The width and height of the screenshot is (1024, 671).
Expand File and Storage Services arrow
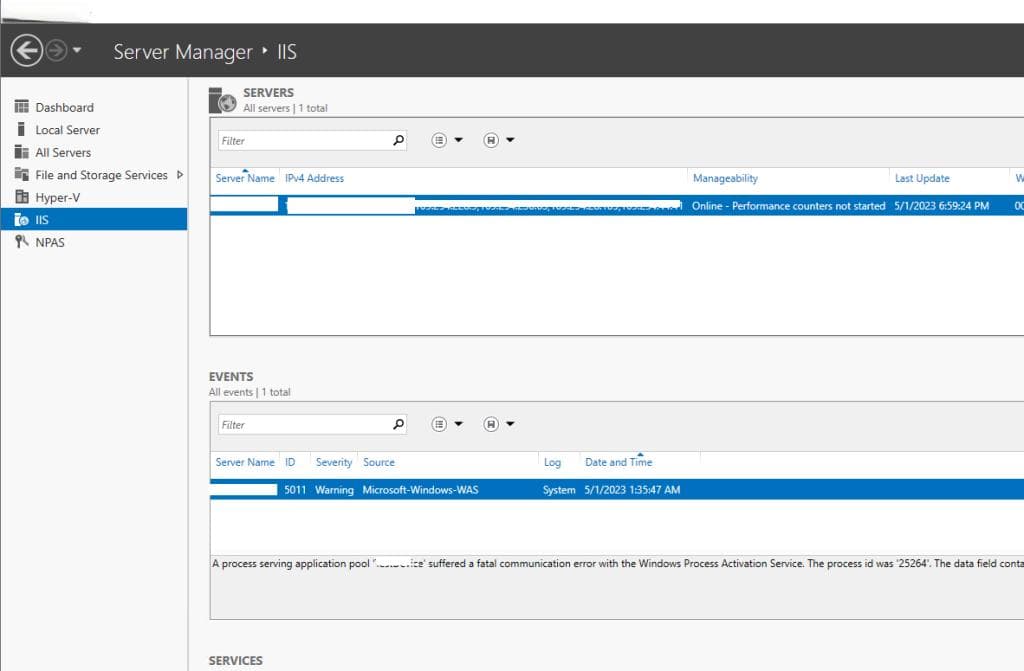point(180,174)
